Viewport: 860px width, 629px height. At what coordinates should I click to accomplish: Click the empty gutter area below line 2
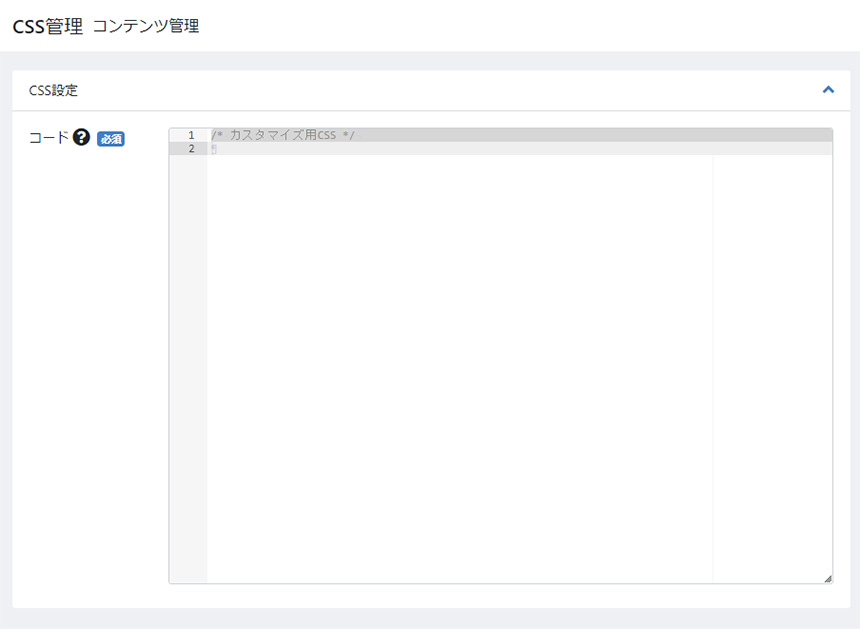tap(188, 360)
